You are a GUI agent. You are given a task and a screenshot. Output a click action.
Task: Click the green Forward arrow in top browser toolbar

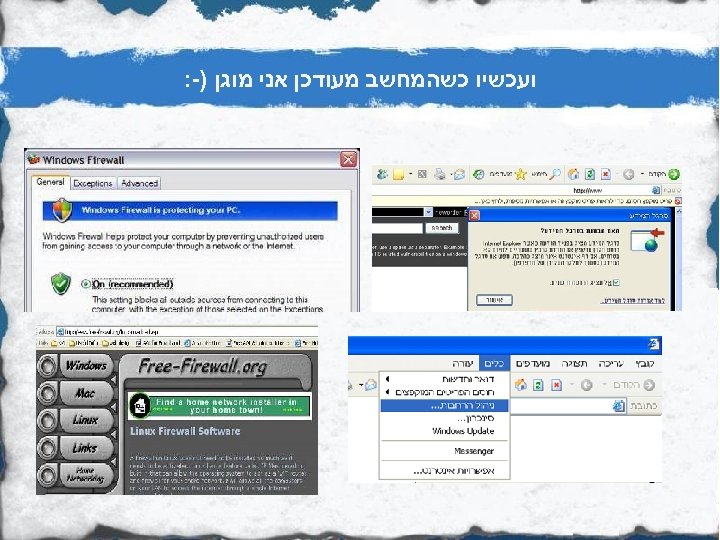click(x=674, y=174)
